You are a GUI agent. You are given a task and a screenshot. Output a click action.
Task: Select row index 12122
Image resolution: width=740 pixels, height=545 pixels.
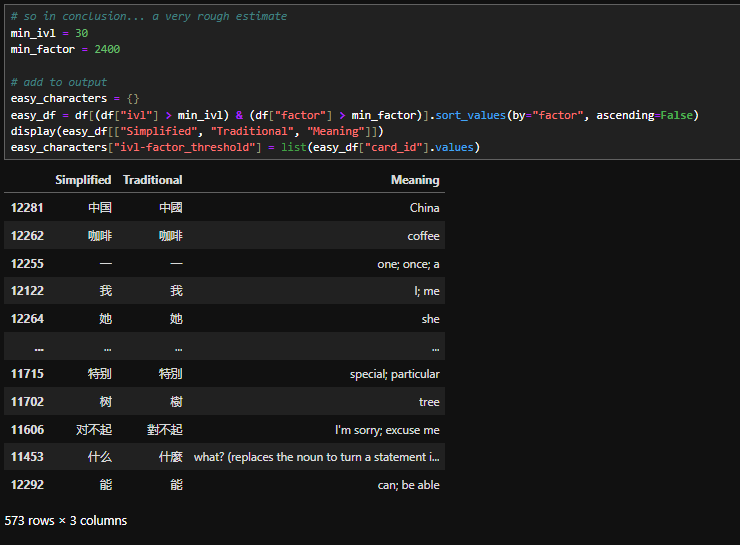tap(29, 291)
